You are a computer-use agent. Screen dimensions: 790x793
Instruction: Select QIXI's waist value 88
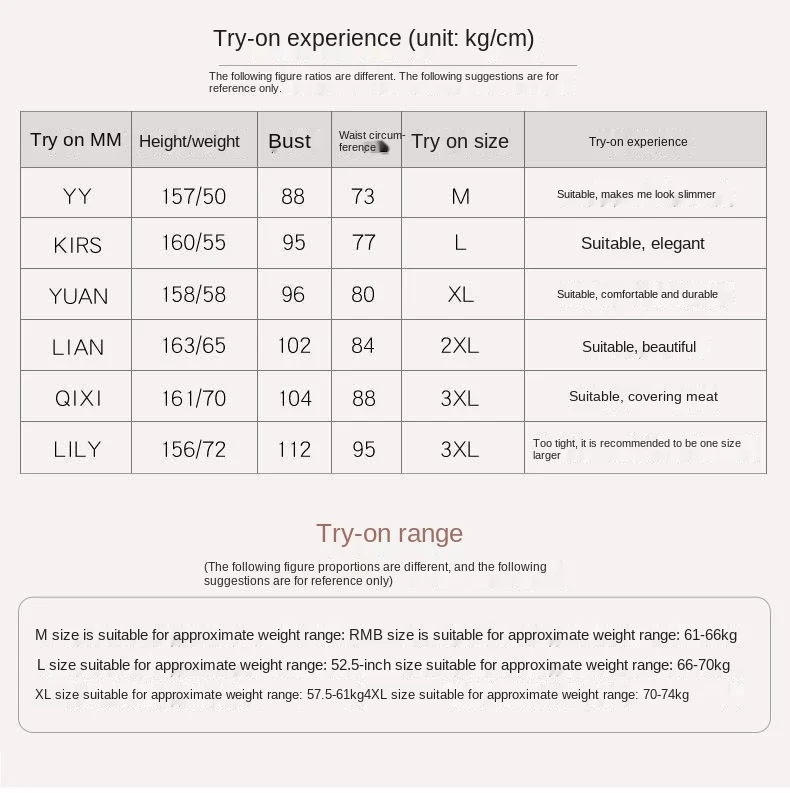coord(366,396)
